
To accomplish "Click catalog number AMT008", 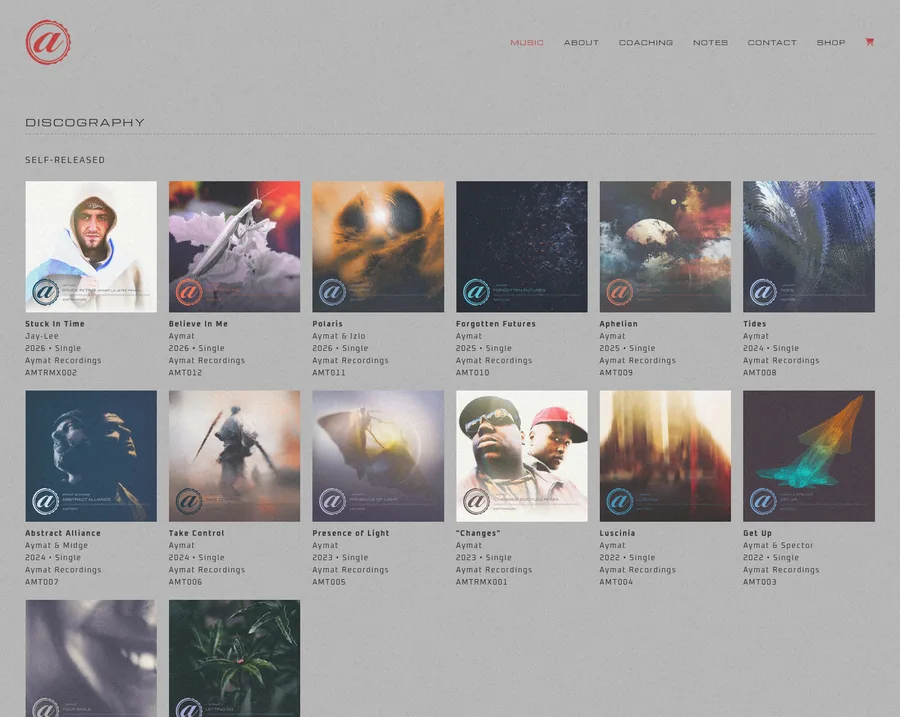I will pos(759,373).
